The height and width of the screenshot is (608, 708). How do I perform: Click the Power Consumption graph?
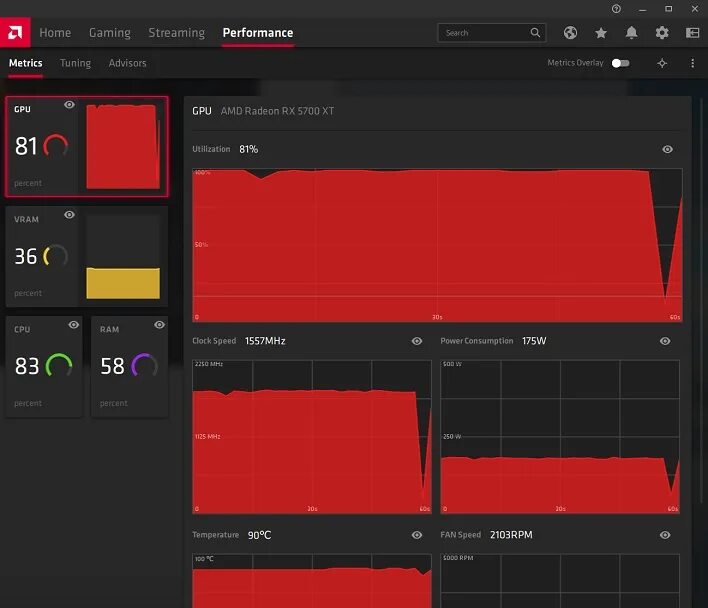coord(560,436)
